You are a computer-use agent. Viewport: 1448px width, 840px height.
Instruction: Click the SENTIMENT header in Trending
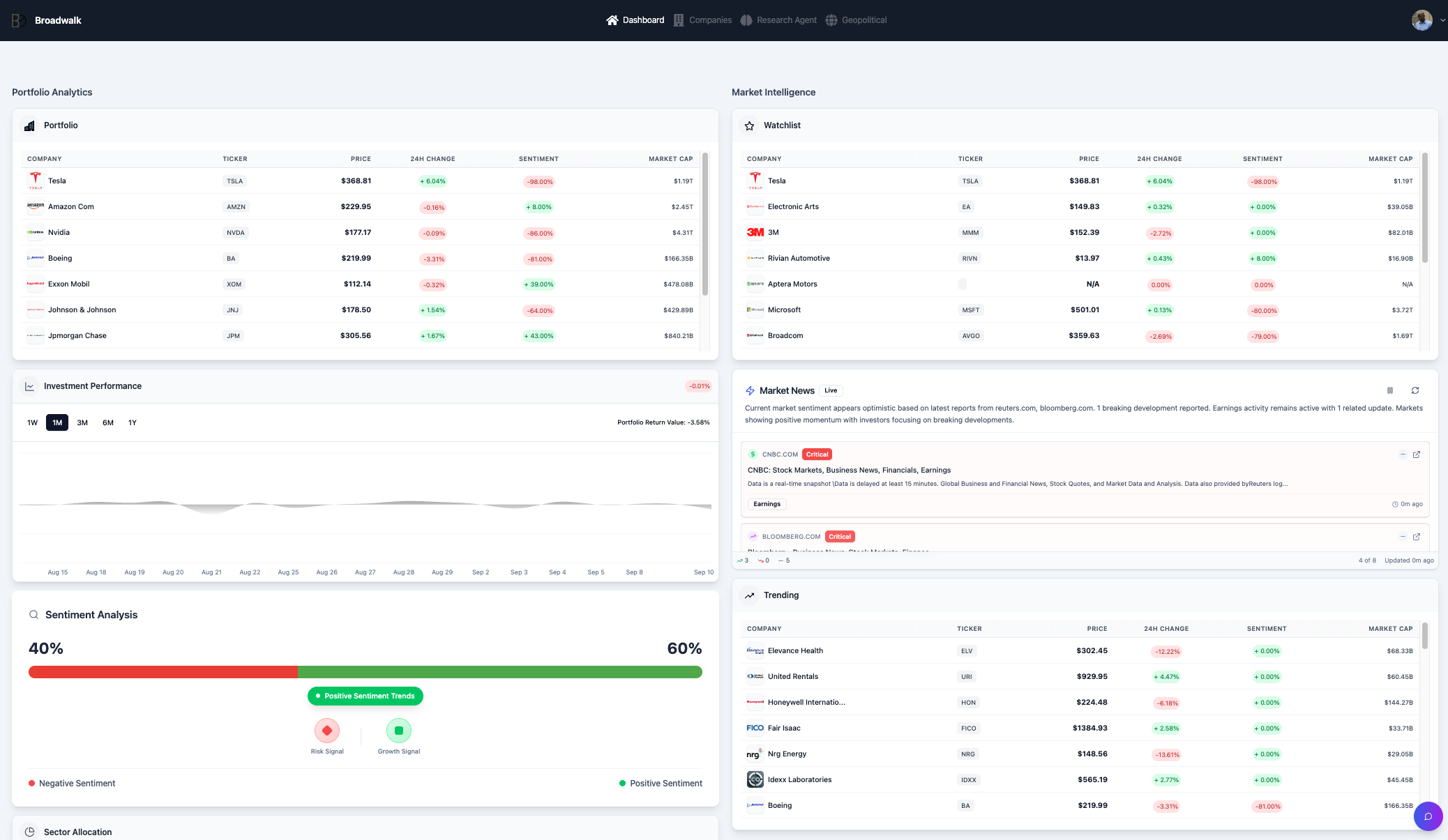[x=1267, y=629]
